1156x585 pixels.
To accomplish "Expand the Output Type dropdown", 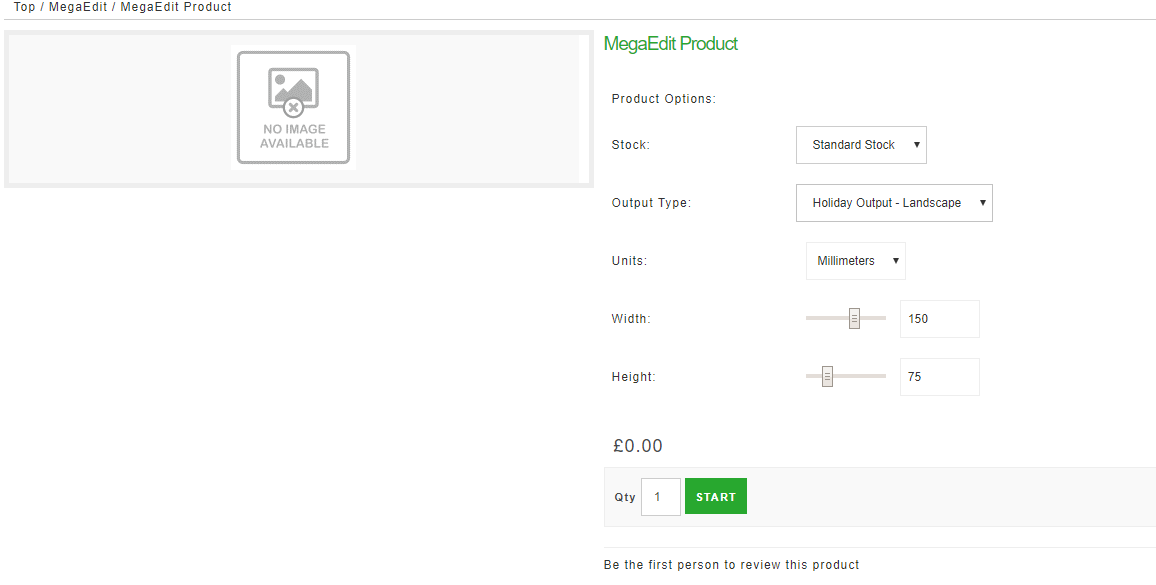I will 894,203.
